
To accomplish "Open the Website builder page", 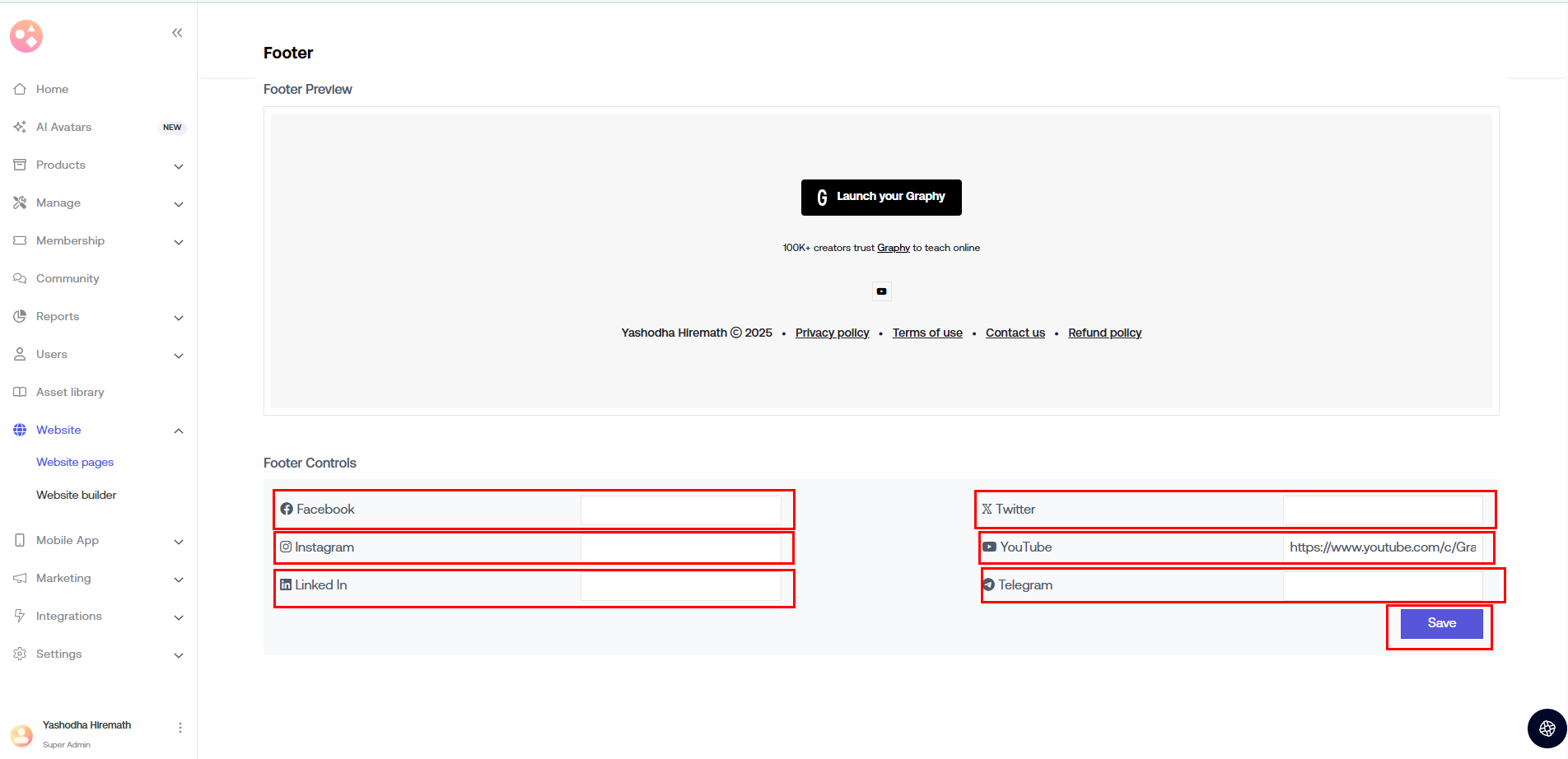I will (x=76, y=495).
